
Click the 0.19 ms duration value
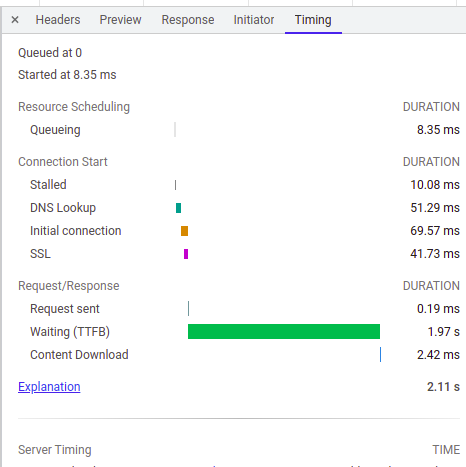click(x=438, y=309)
